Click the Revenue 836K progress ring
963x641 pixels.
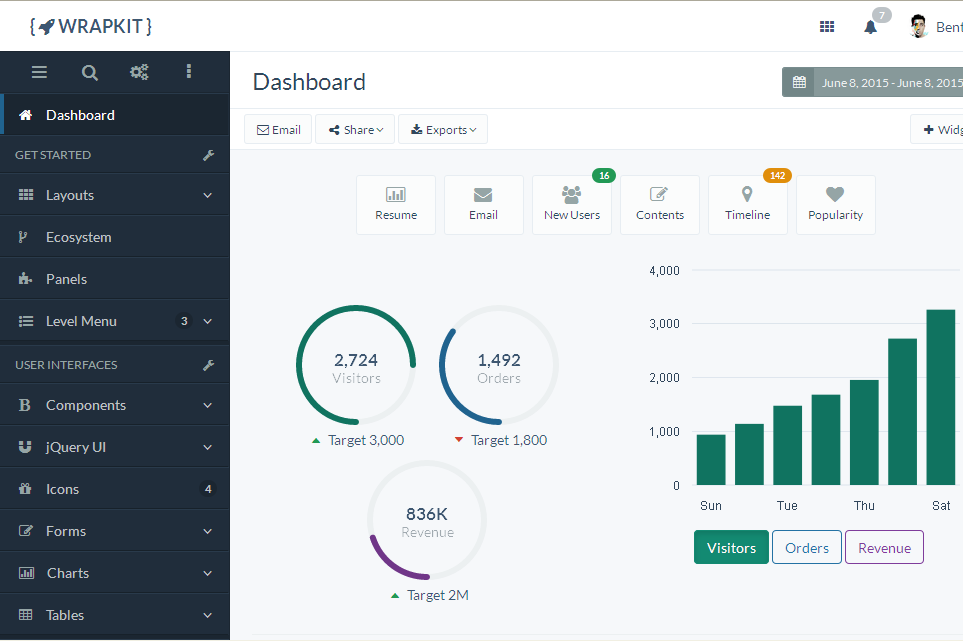pos(427,520)
